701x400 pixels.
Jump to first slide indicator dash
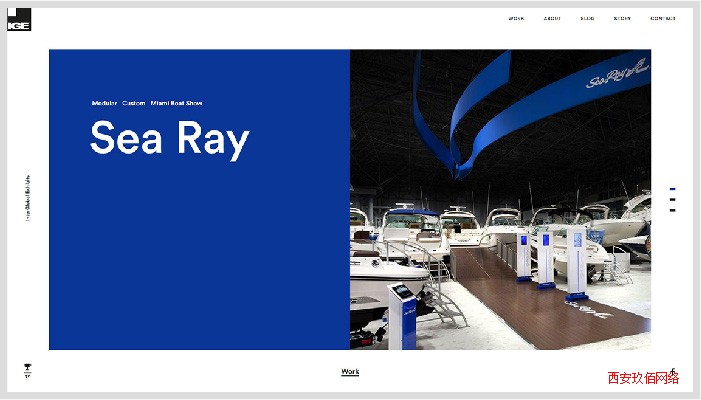point(672,189)
